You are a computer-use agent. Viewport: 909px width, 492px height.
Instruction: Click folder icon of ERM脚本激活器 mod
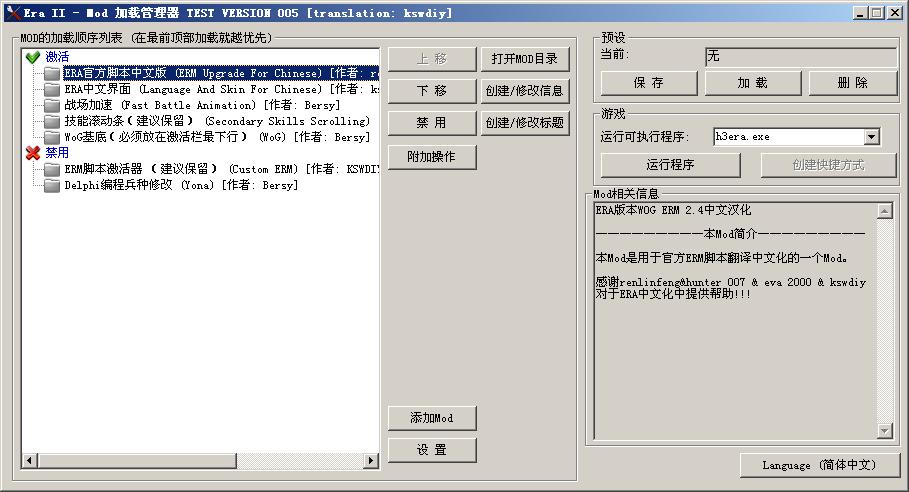tap(52, 169)
